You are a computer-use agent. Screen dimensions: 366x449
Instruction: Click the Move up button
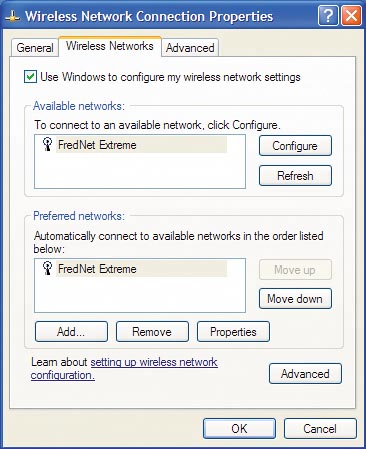click(295, 270)
